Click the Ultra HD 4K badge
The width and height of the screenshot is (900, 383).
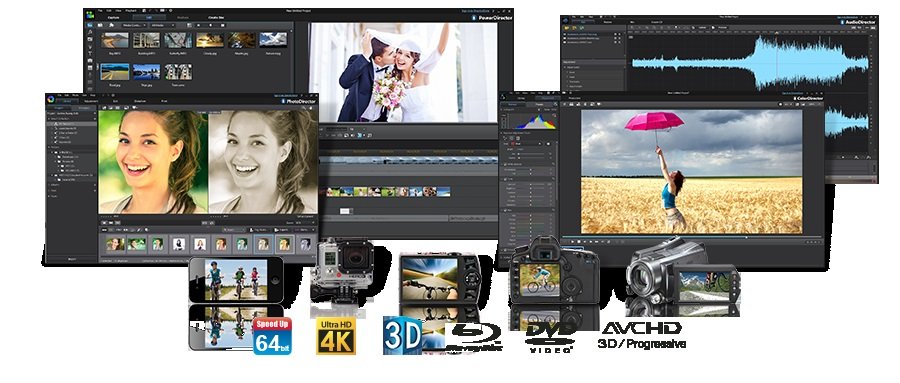[336, 336]
